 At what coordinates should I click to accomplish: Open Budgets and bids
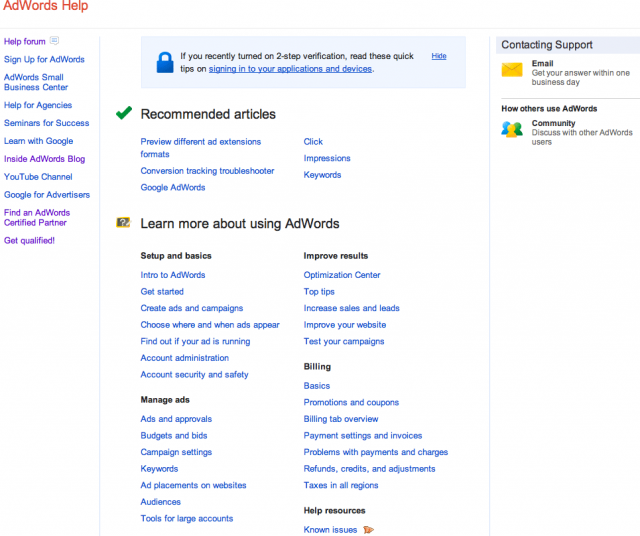pyautogui.click(x=174, y=436)
